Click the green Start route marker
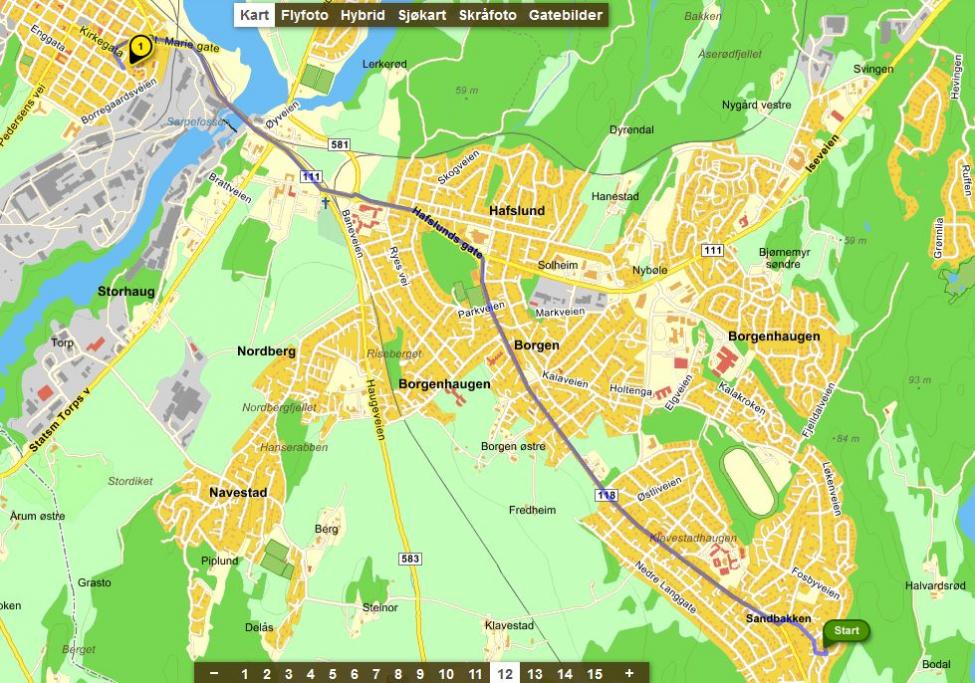 click(846, 631)
